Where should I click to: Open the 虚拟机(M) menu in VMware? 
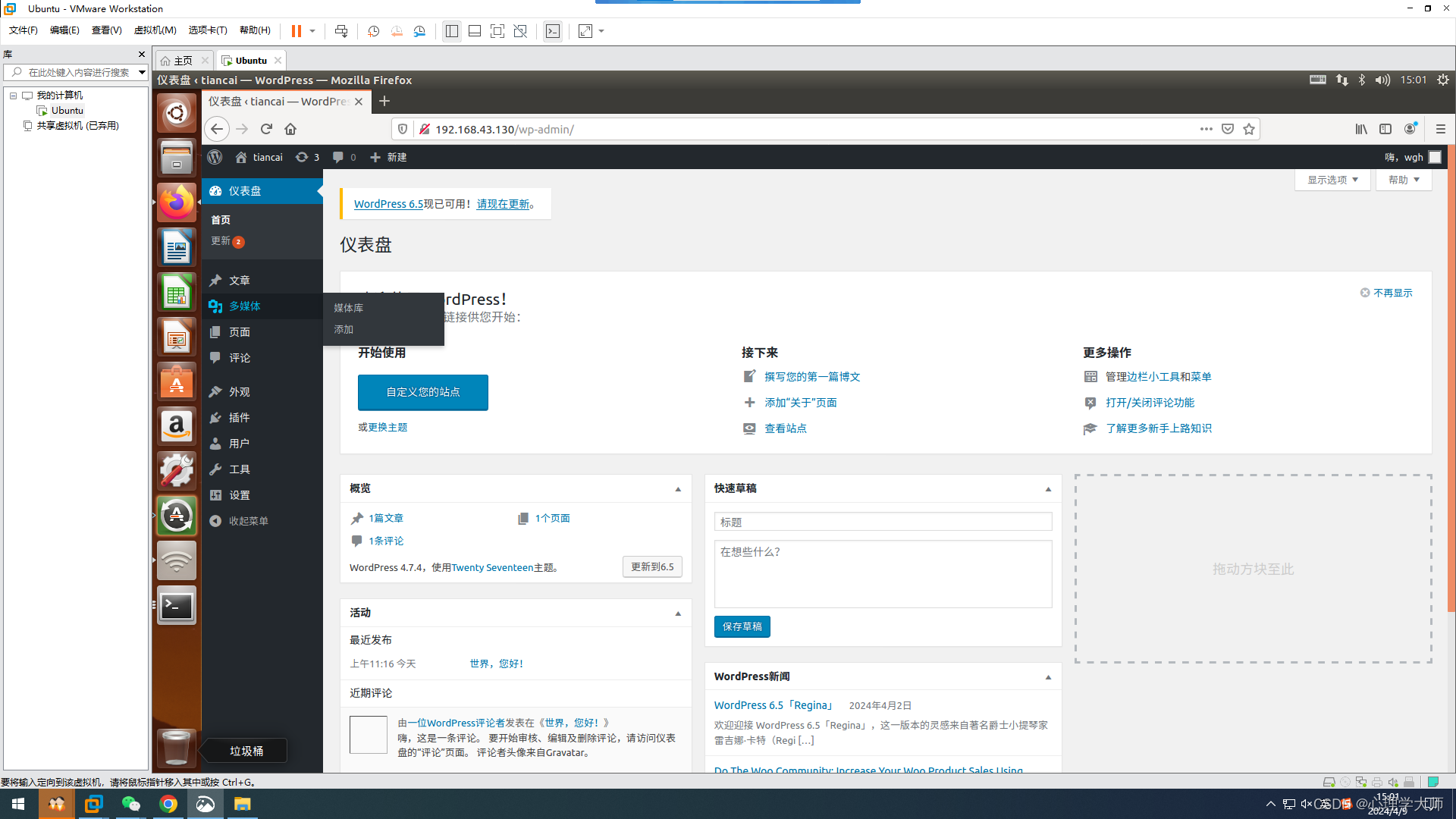155,30
